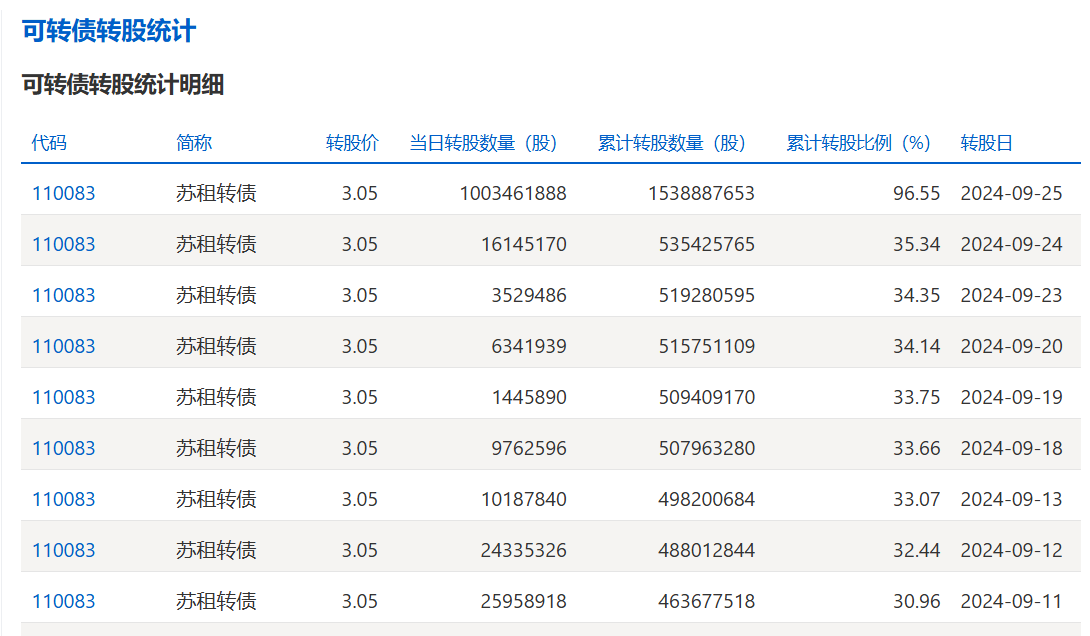
Task: Open code link 110083 for 2024-09-19 row
Action: click(63, 397)
